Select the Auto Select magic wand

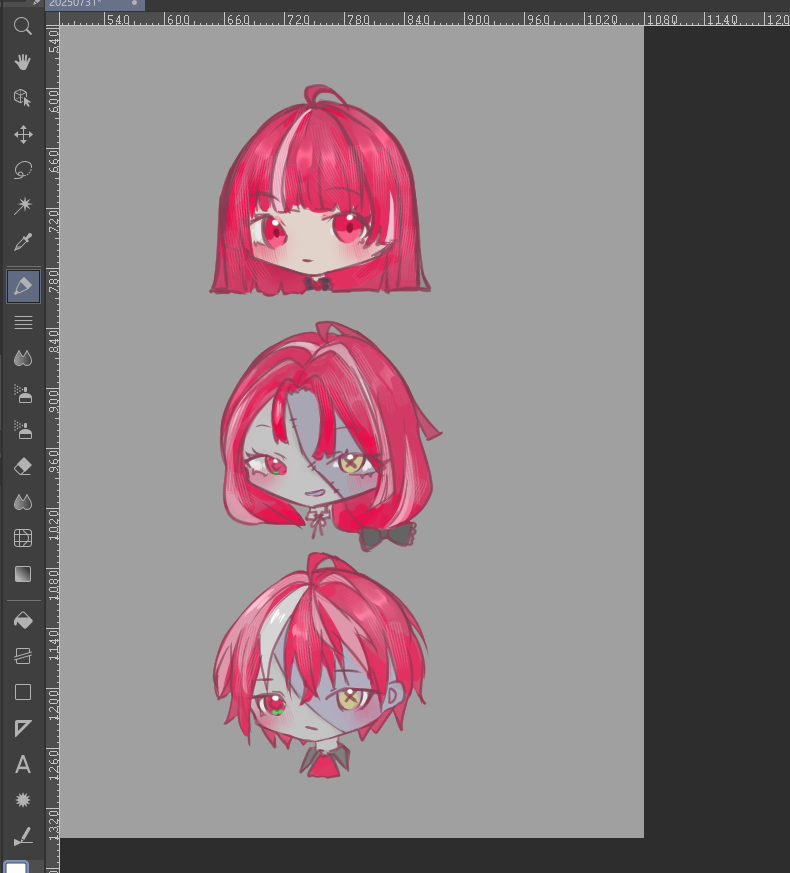pos(23,205)
